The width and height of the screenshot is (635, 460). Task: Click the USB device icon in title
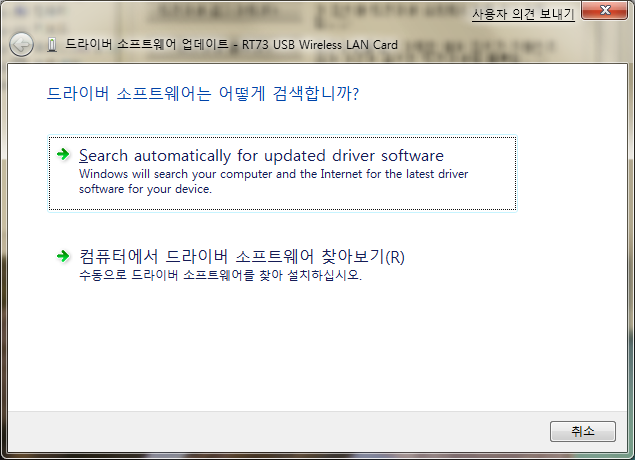52,44
